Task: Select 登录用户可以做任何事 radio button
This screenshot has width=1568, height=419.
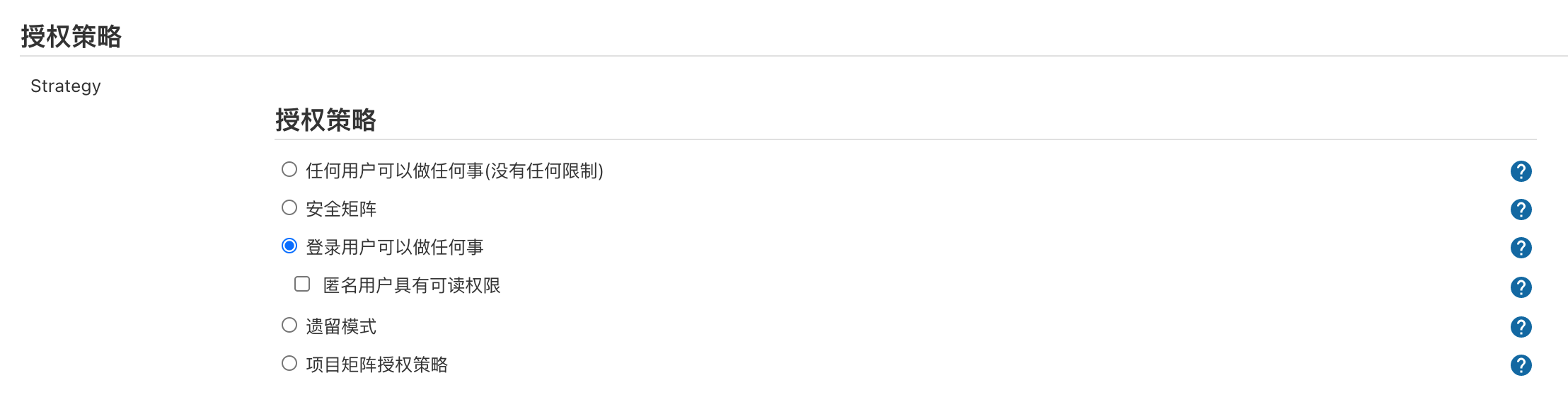Action: (x=289, y=246)
